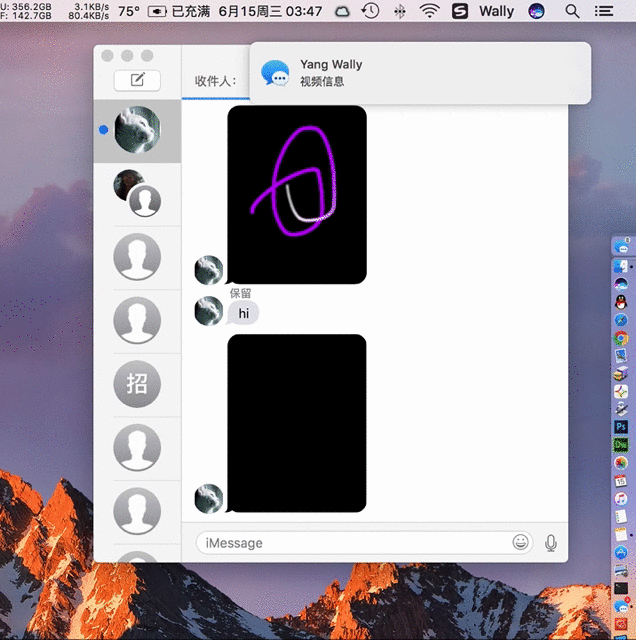Open the purple digital touch drawing message
The image size is (636, 640).
click(296, 194)
